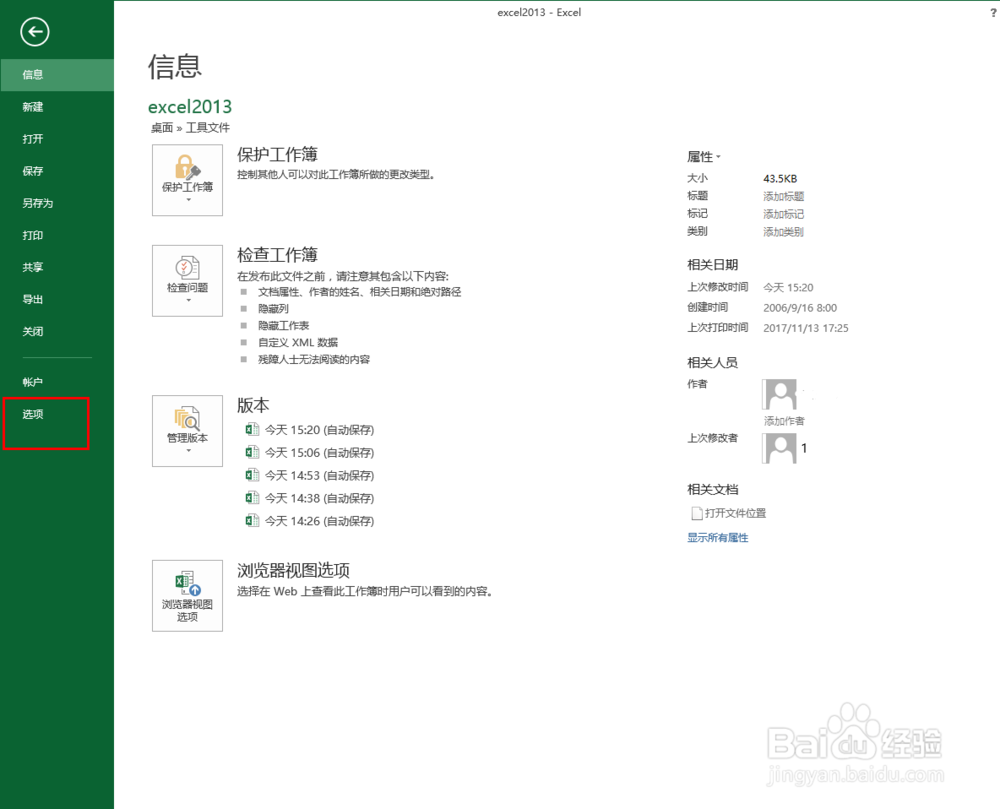Click the 自定义 XML 数据 list item

(298, 342)
